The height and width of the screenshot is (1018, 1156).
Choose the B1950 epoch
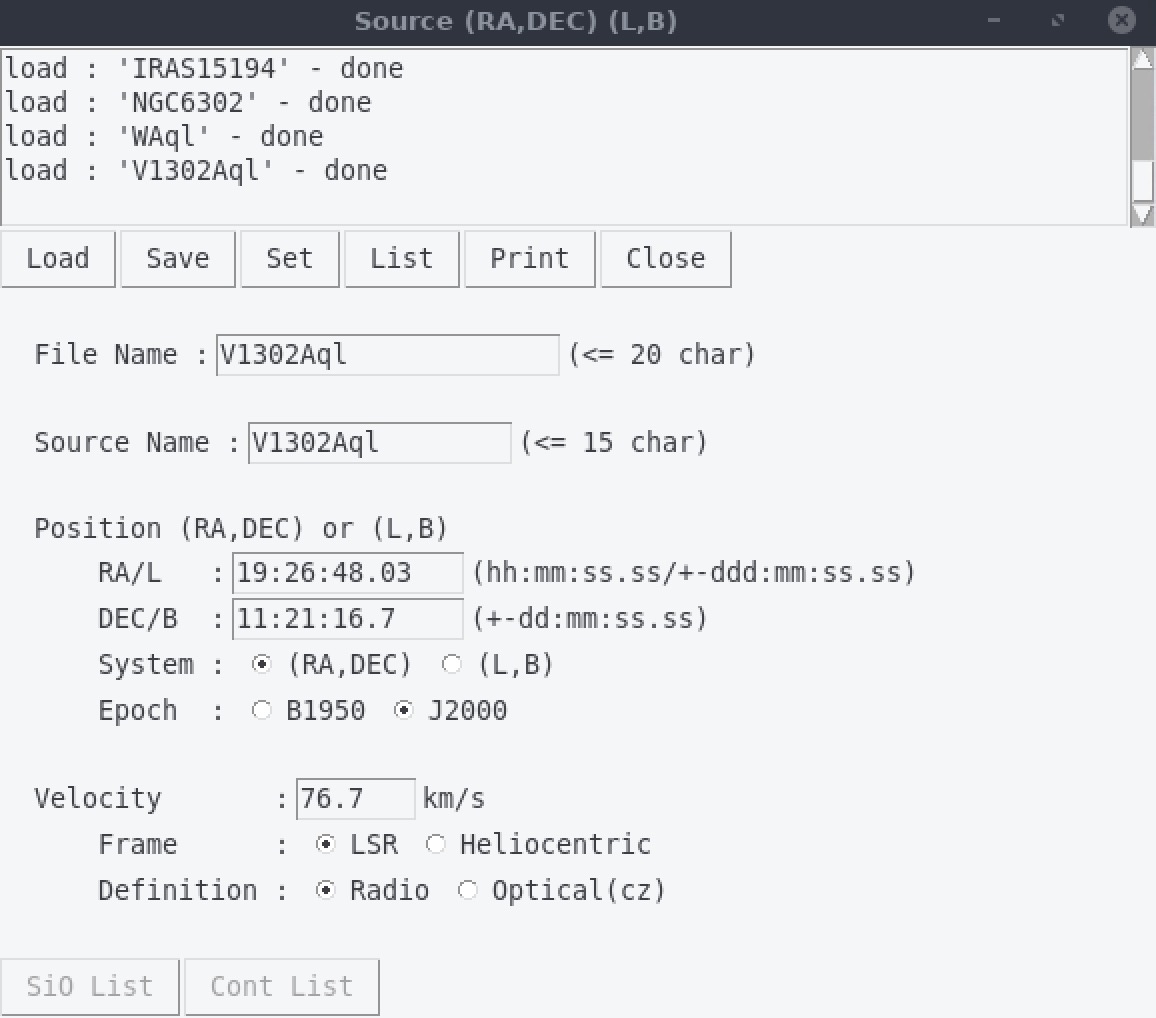262,711
